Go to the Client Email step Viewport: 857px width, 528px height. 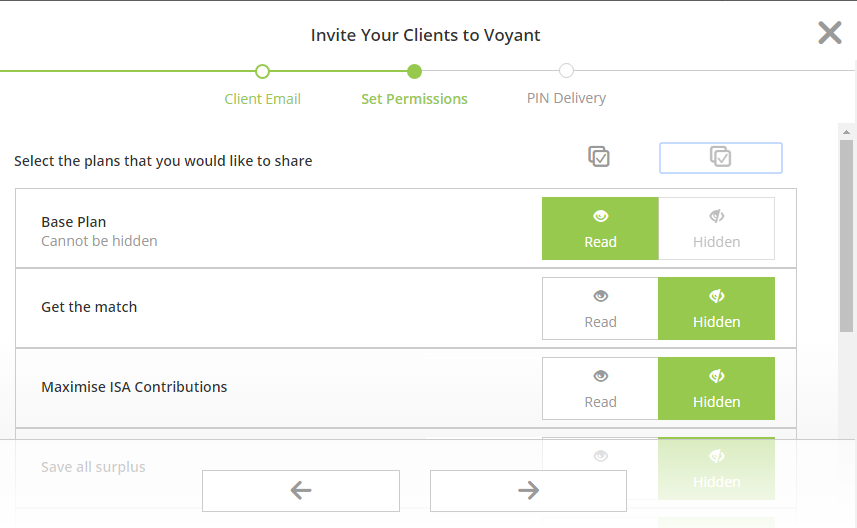coord(262,99)
